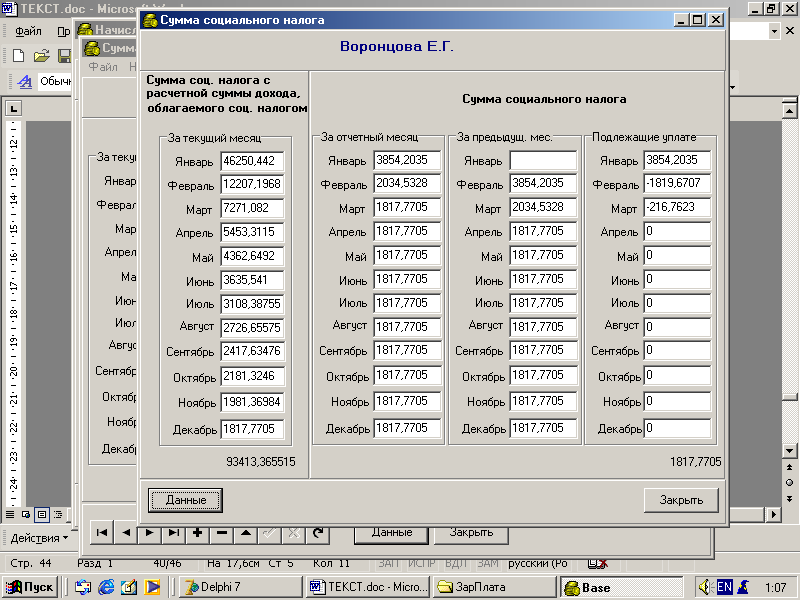Viewport: 800px width, 600px height.
Task: Click the last record navigator button
Action: coord(173,533)
